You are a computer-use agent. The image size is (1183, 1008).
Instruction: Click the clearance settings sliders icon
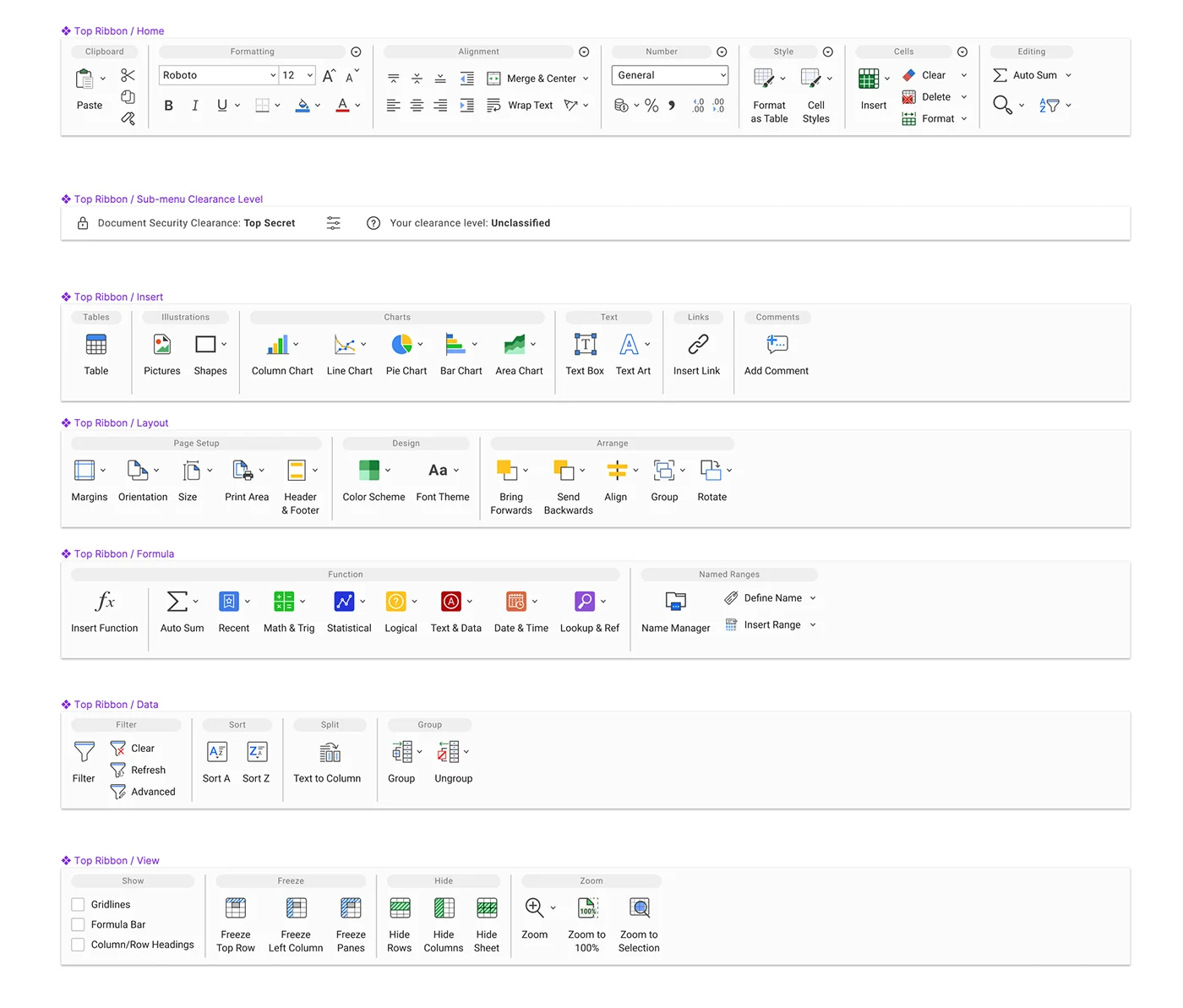[334, 223]
